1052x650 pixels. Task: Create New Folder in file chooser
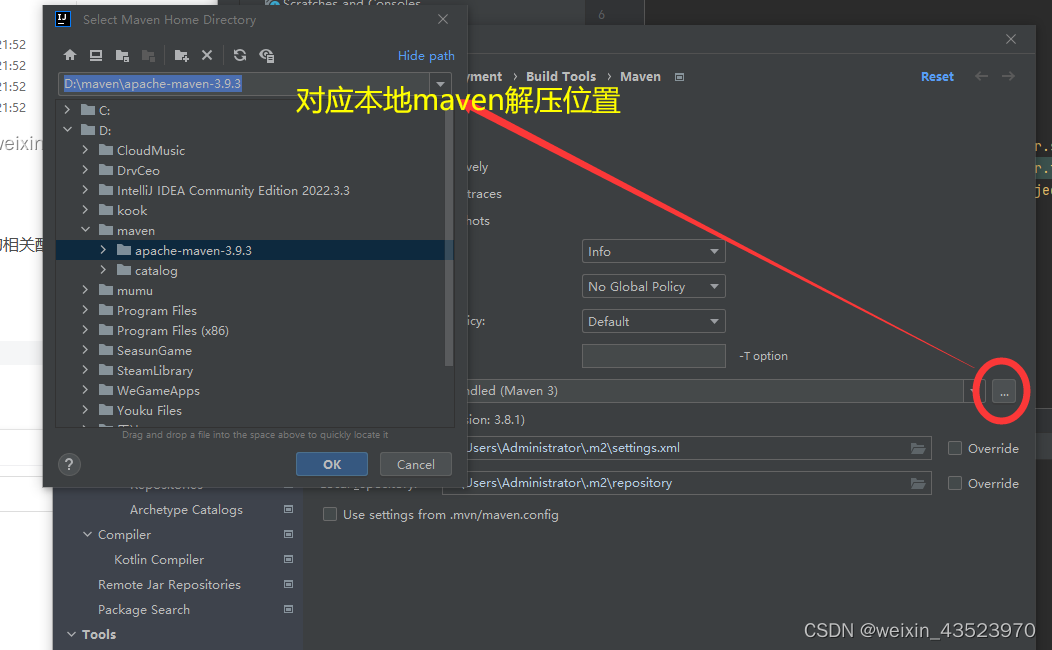(181, 55)
